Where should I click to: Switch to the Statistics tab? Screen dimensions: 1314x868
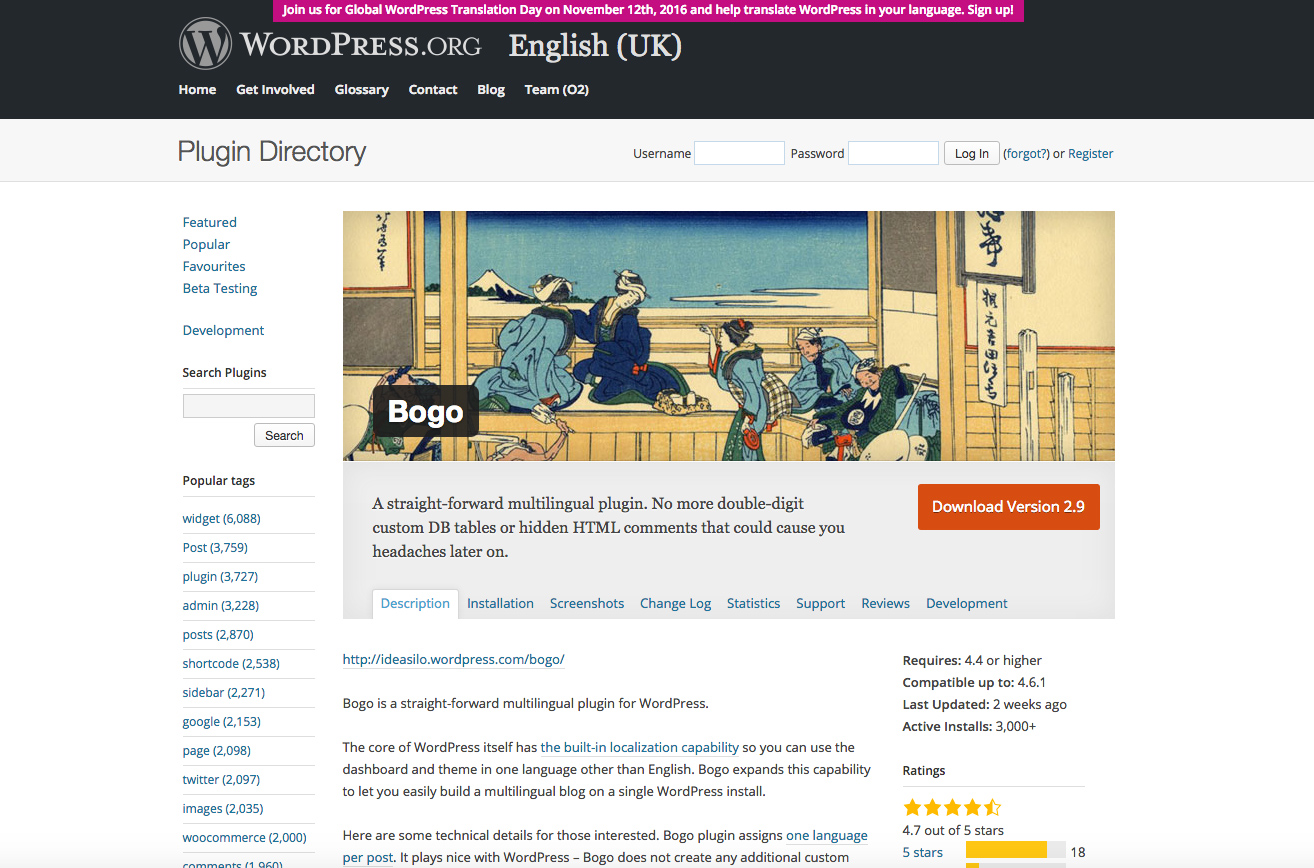click(753, 603)
